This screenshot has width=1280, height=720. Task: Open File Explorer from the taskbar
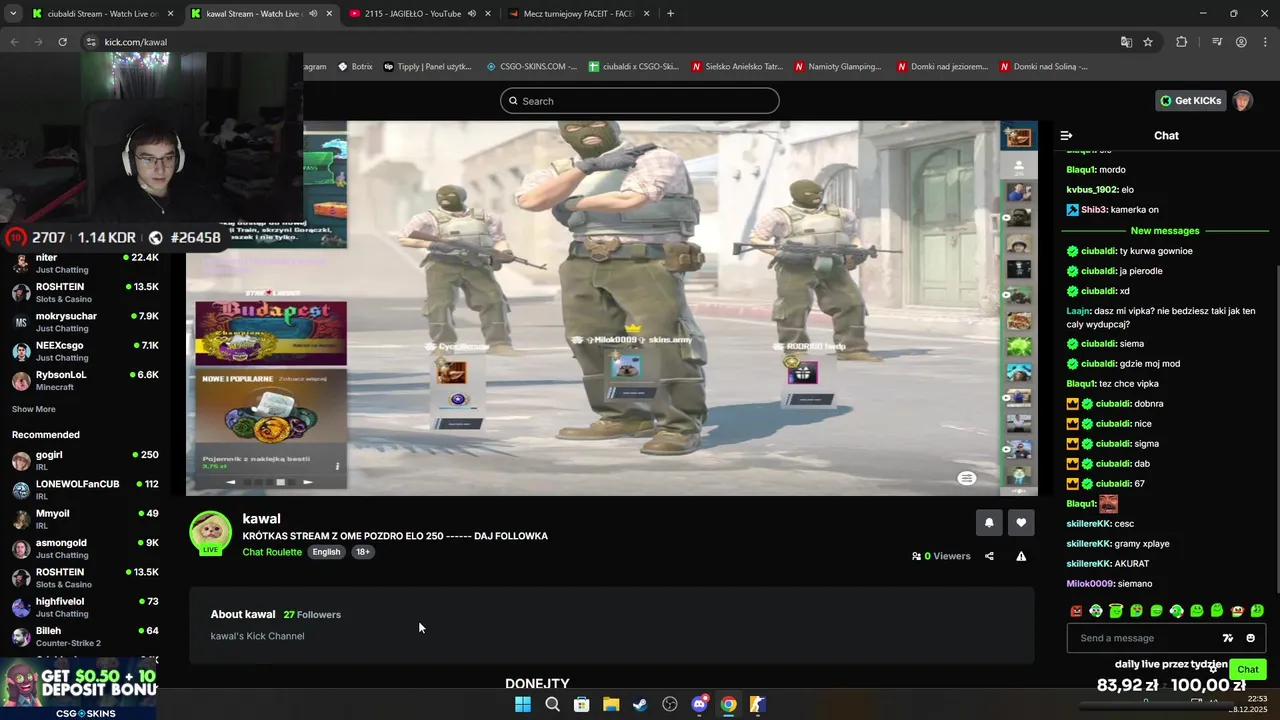click(611, 704)
